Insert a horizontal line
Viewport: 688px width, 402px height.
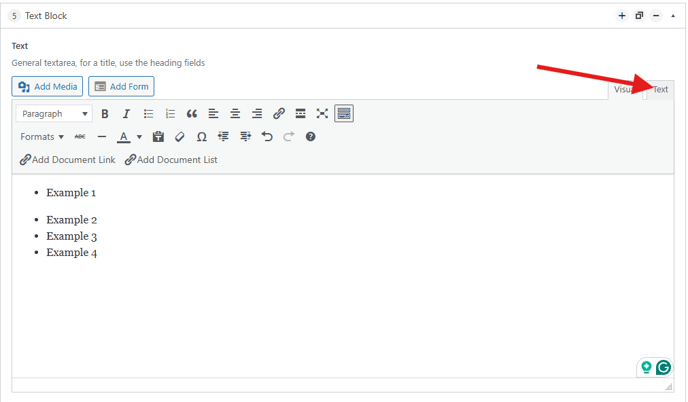(x=102, y=137)
